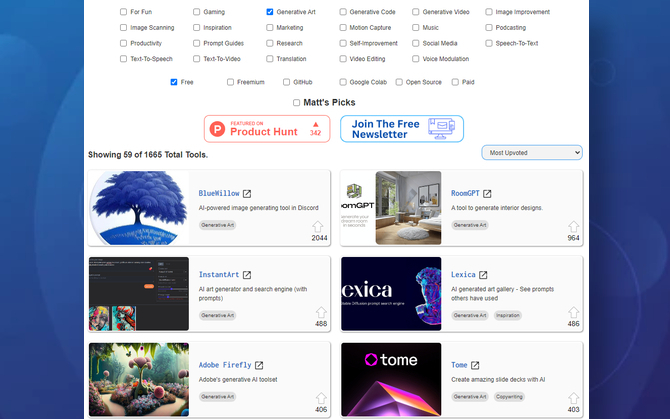Upvote Tome with the arrow icon
This screenshot has height=419, width=670.
pyautogui.click(x=573, y=398)
